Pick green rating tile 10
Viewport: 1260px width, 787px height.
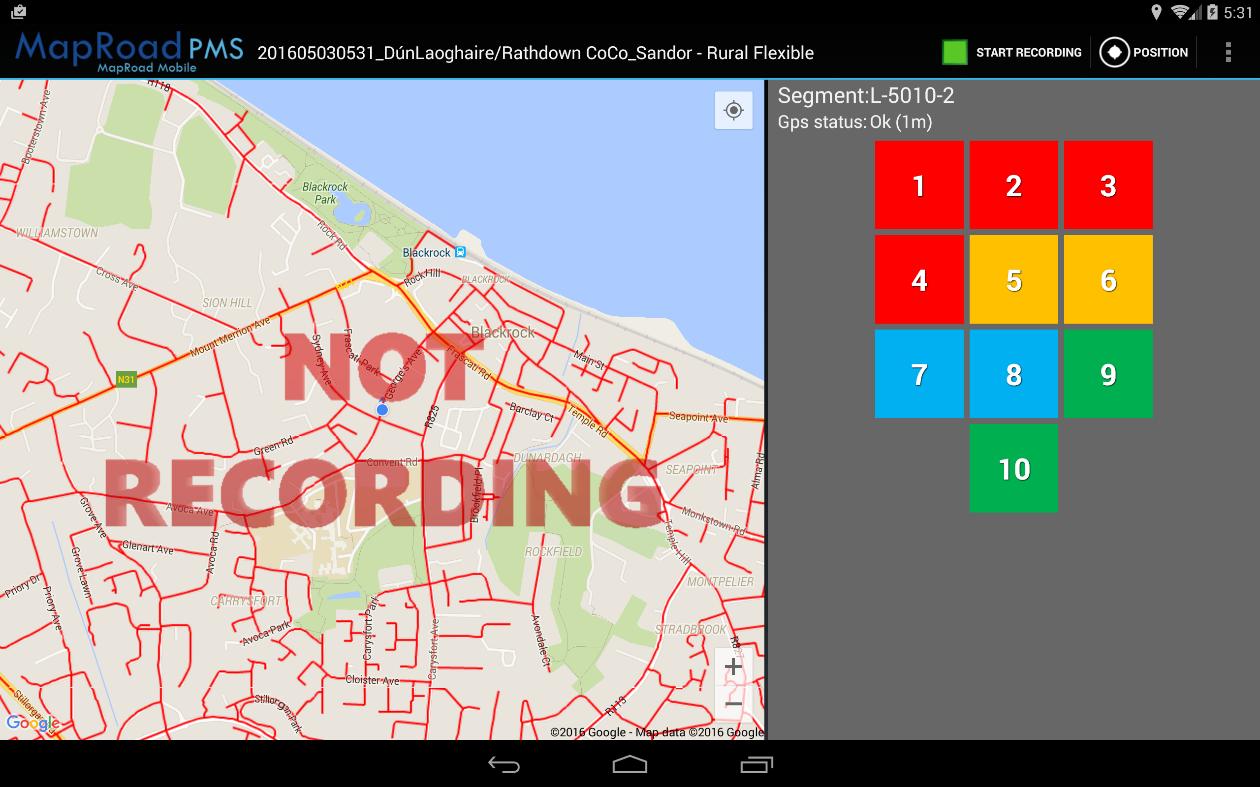(x=1014, y=469)
